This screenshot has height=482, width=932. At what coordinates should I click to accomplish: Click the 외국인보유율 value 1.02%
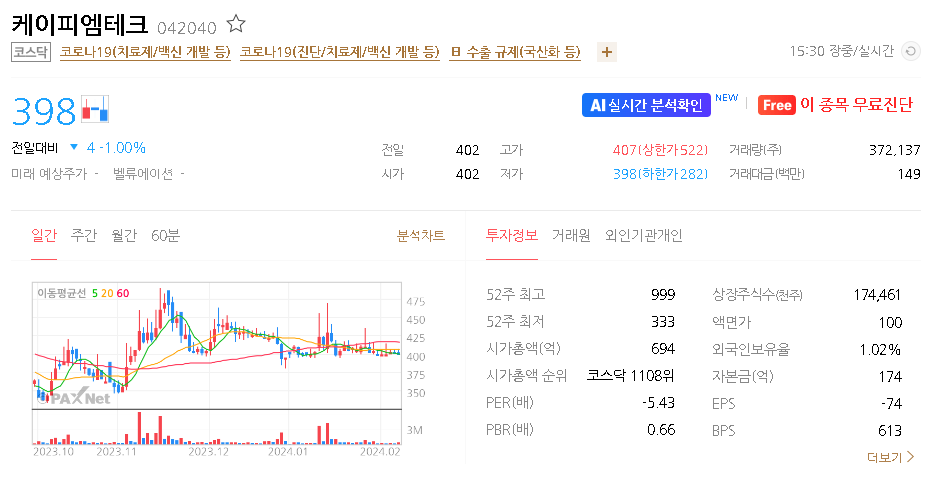click(x=880, y=349)
